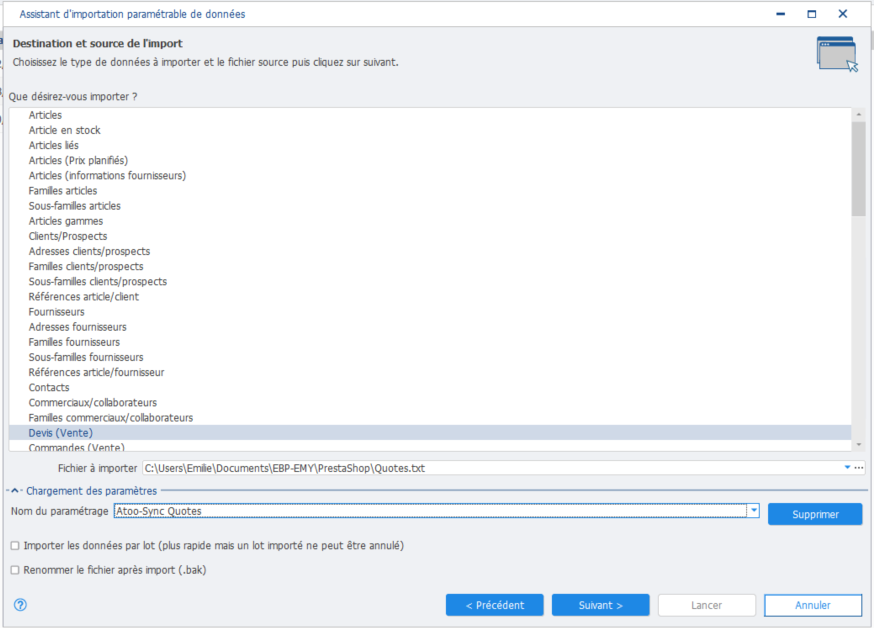Open the 'Fichier à importer' history dropdown arrow
Screen dimensions: 874x628
tap(847, 467)
